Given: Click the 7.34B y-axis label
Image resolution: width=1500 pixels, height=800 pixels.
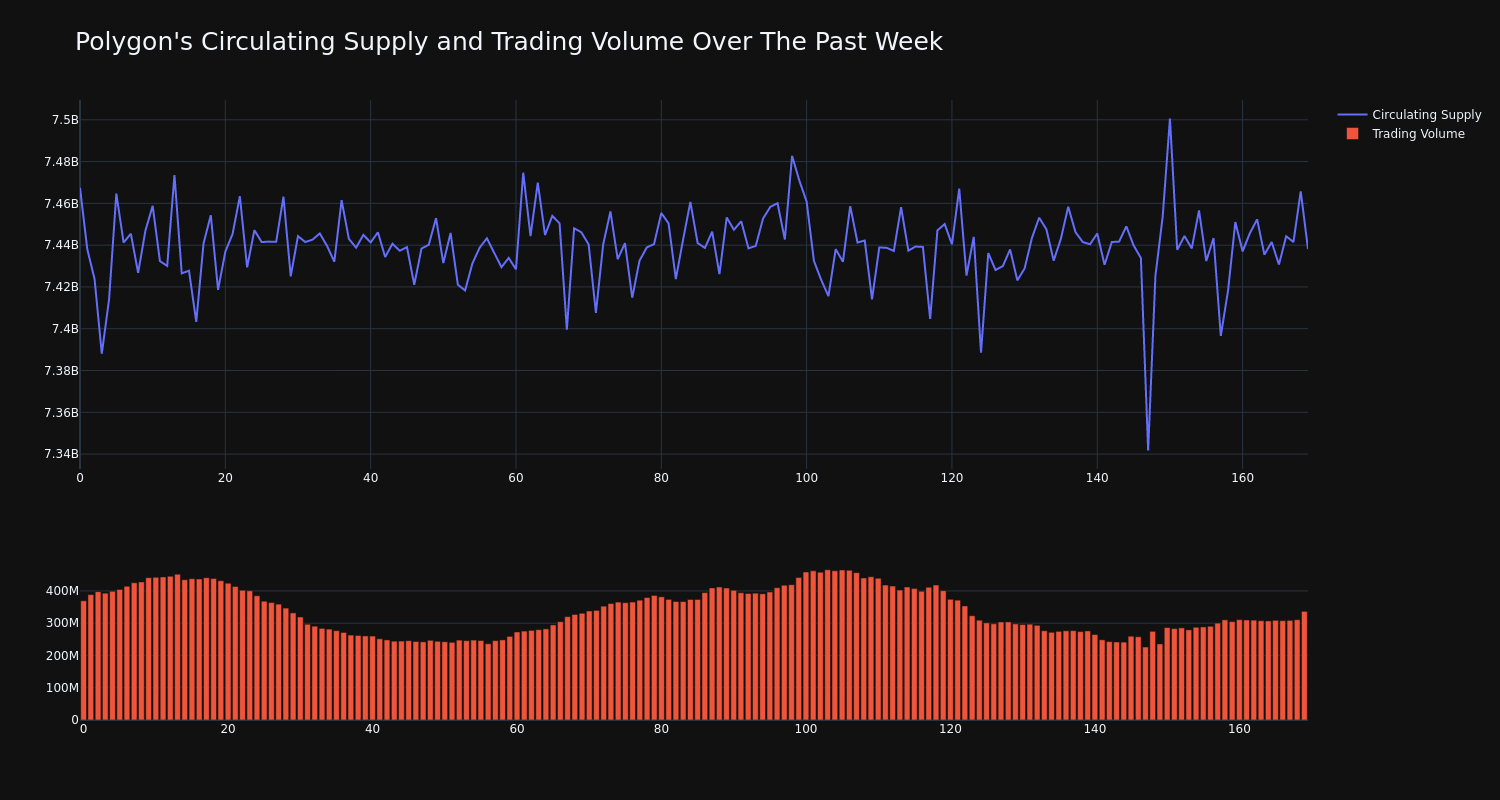Looking at the screenshot, I should [x=61, y=454].
